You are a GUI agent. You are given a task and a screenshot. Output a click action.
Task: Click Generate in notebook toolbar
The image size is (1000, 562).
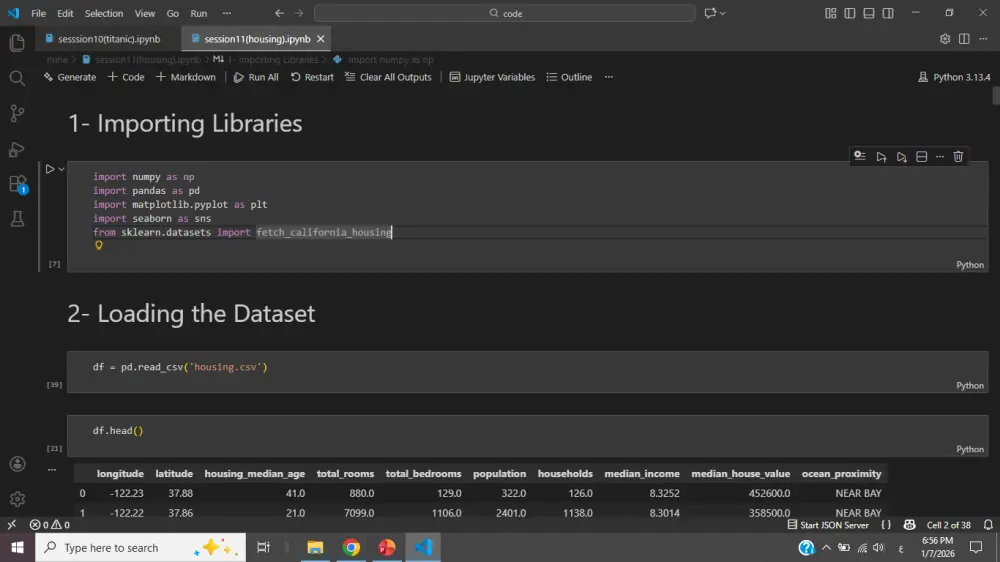70,77
